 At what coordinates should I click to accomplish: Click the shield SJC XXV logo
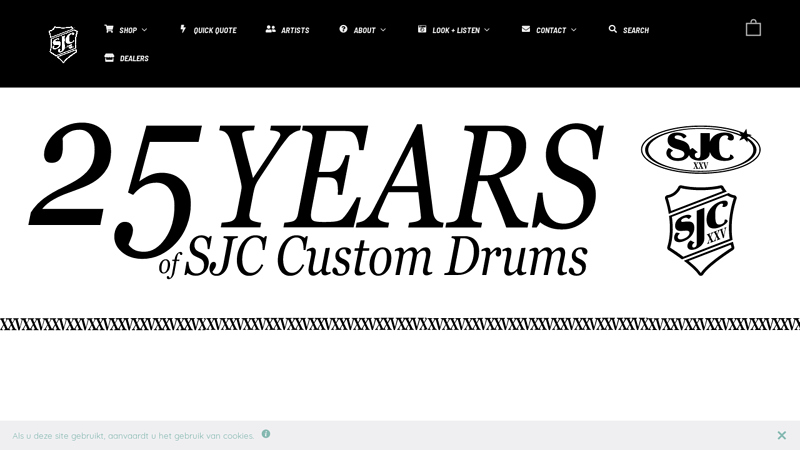tap(701, 230)
